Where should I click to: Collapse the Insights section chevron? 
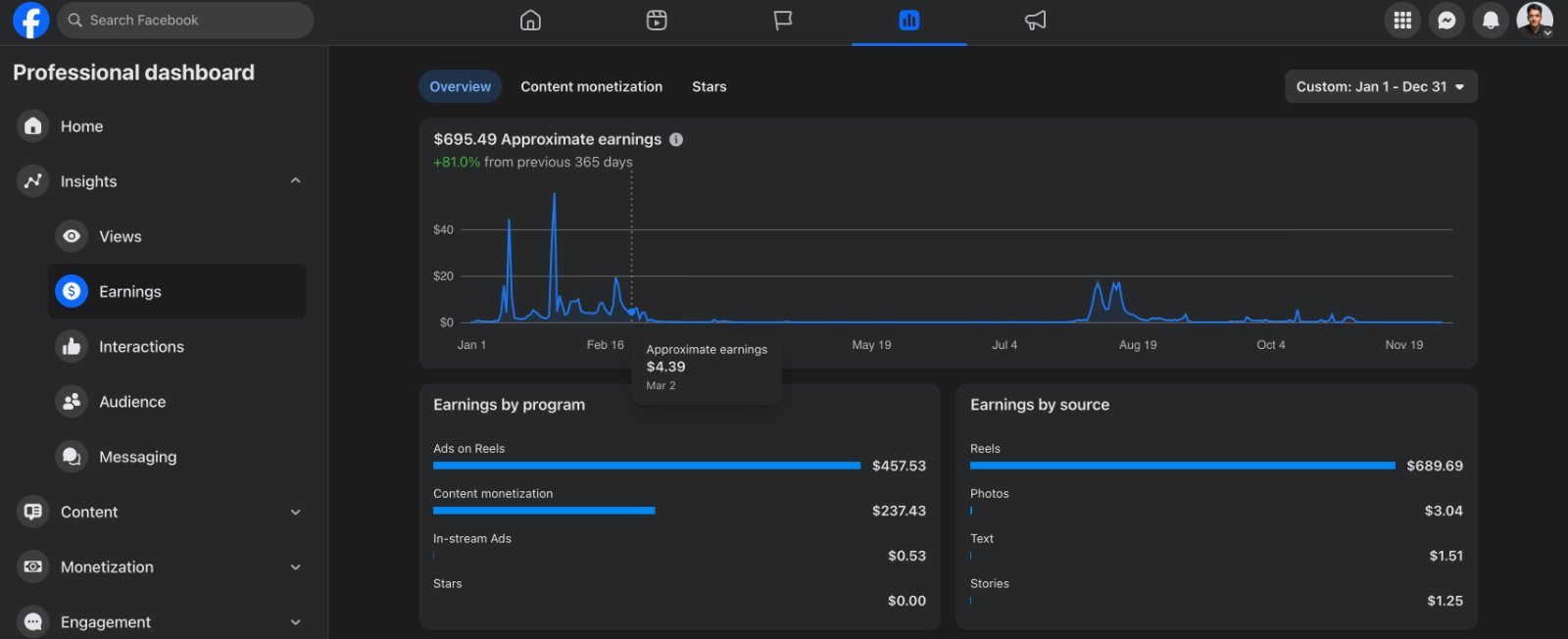coord(295,181)
